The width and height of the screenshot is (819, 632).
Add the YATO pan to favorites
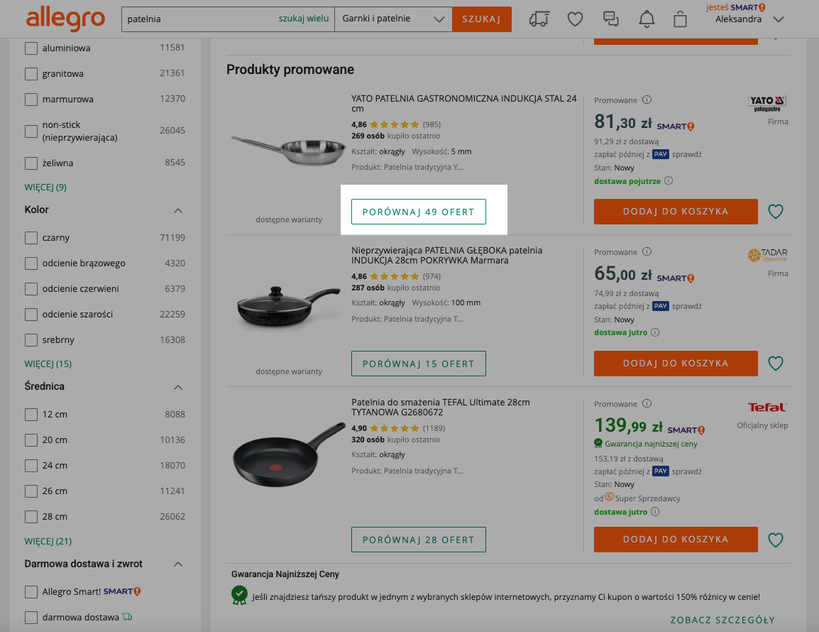point(776,212)
